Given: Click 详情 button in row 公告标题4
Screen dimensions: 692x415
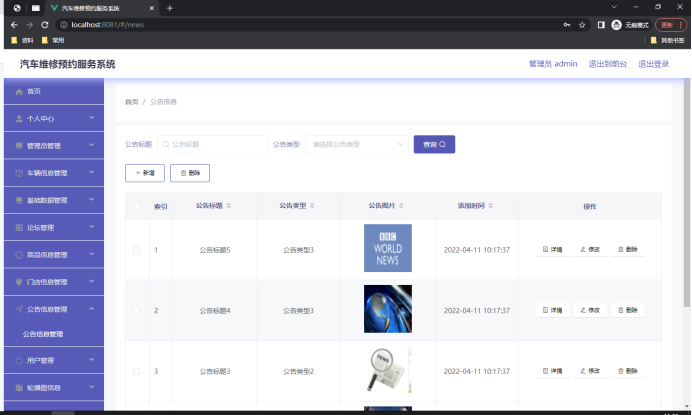Looking at the screenshot, I should click(x=552, y=310).
